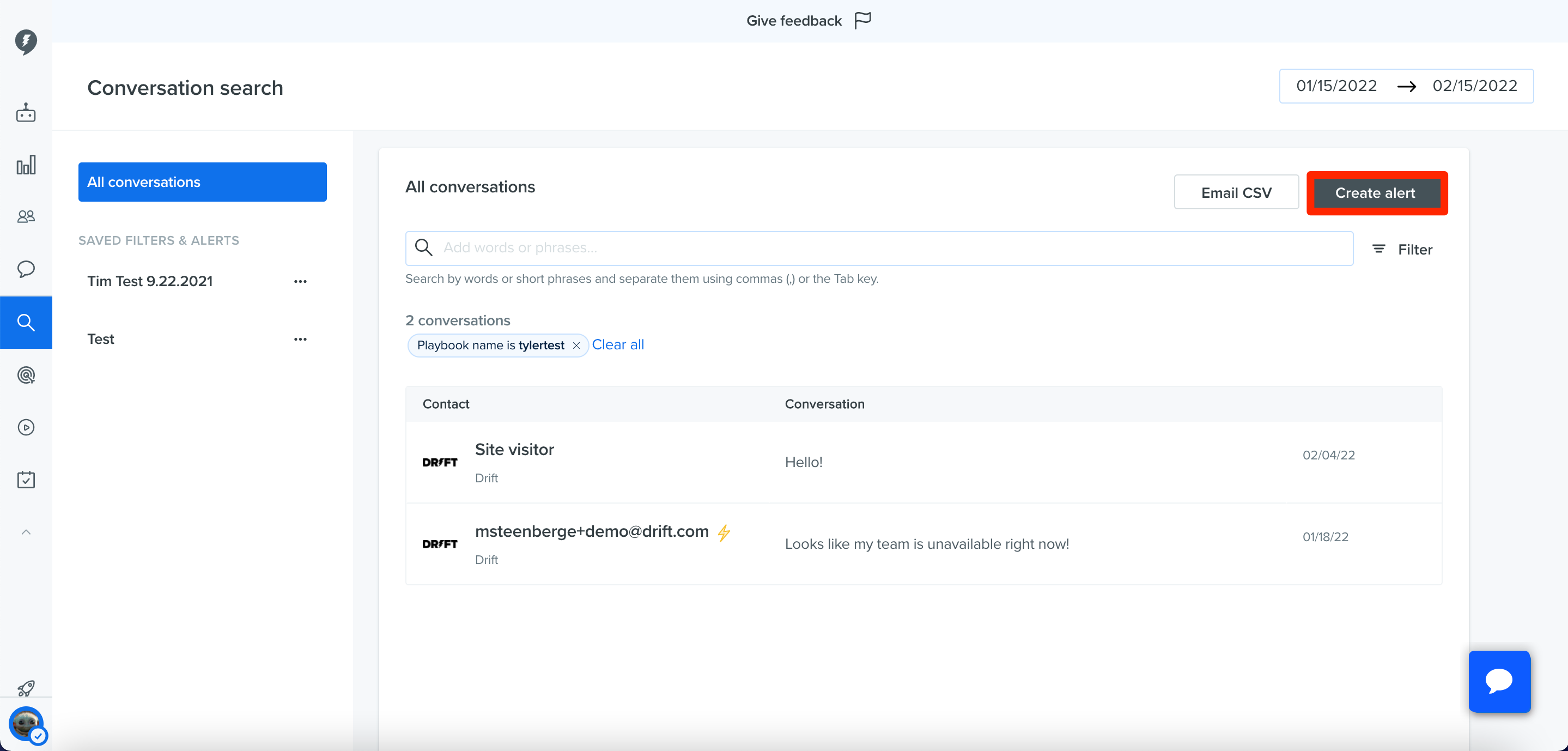Image resolution: width=1568 pixels, height=751 pixels.
Task: Pick the end date 02/15/2022
Action: point(1475,86)
